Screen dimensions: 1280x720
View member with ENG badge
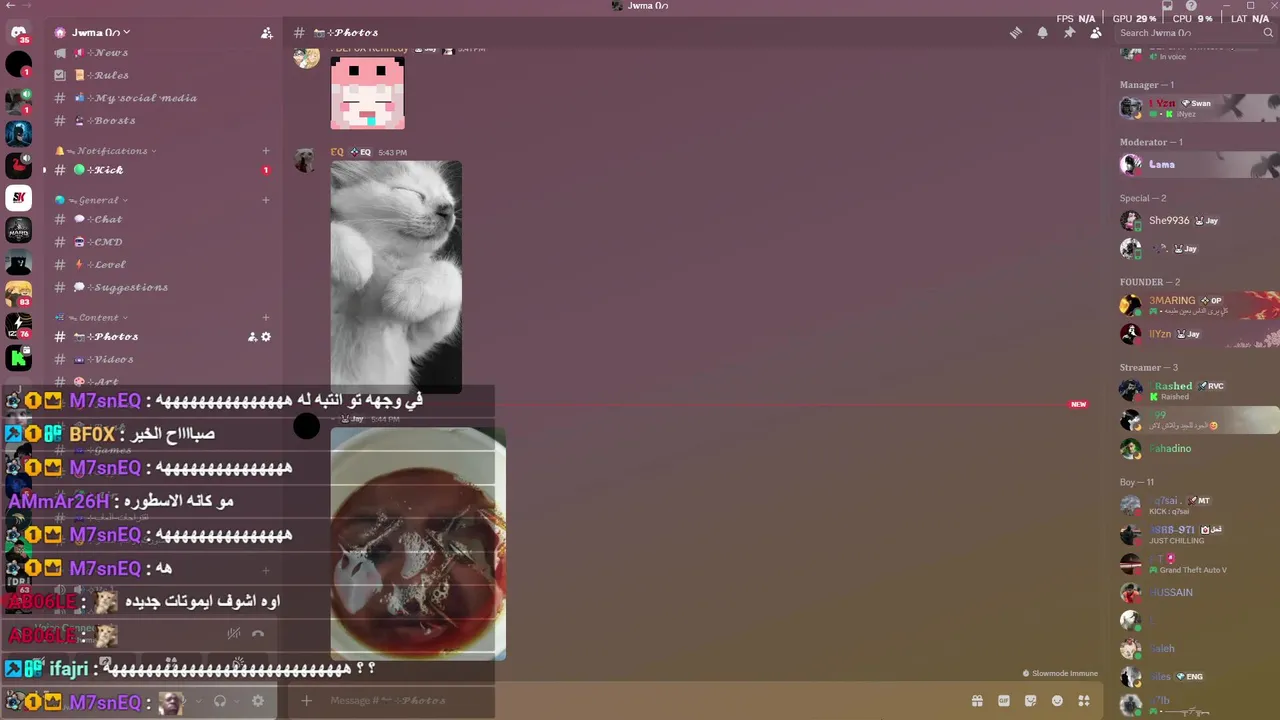pyautogui.click(x=1198, y=677)
